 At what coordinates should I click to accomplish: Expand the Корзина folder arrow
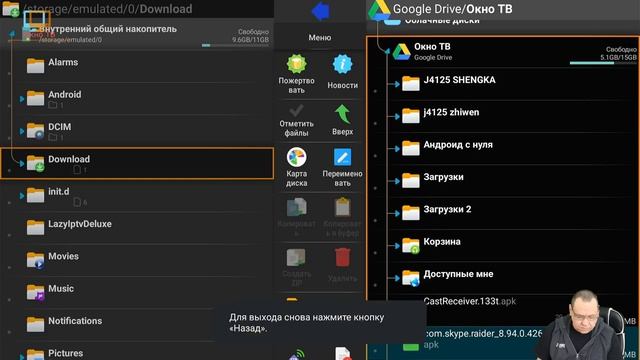(x=397, y=246)
